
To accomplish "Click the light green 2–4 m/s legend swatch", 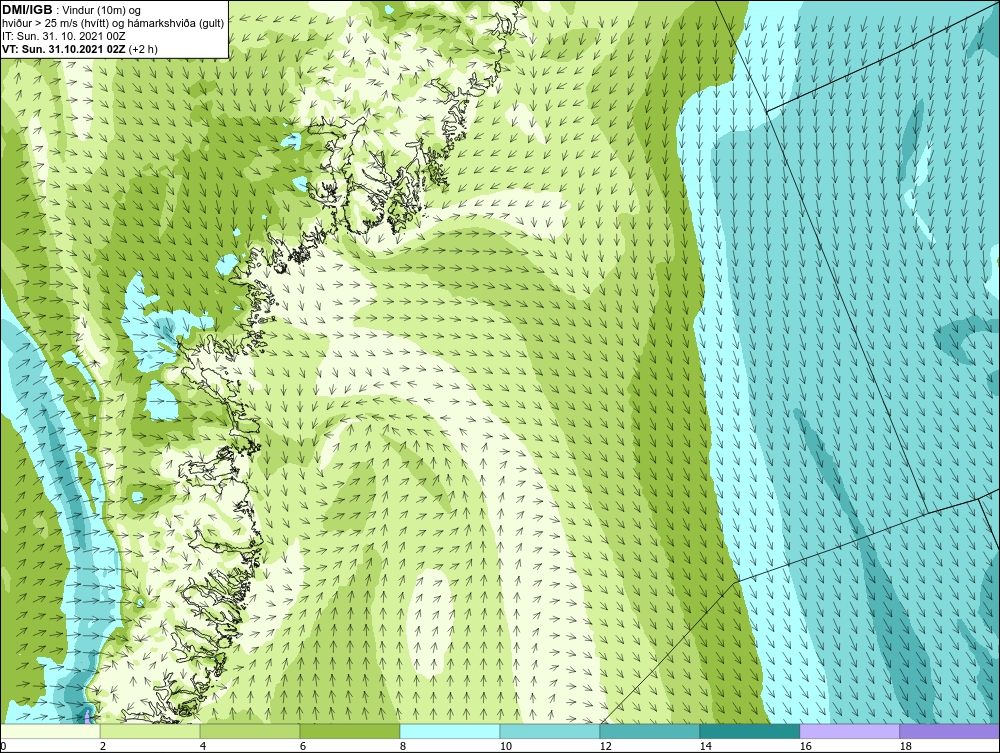I will [x=150, y=731].
